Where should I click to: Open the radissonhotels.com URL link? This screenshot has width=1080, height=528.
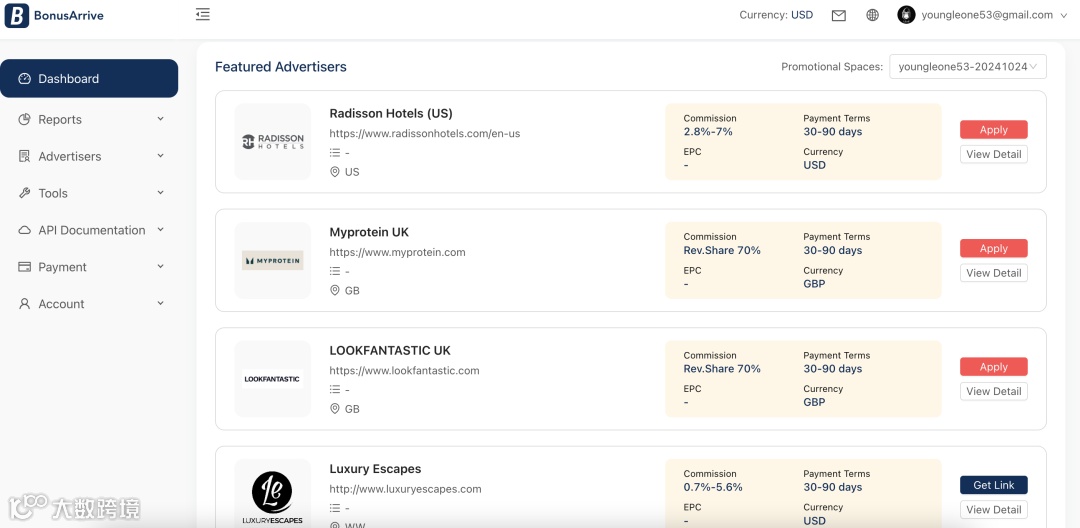tap(424, 134)
